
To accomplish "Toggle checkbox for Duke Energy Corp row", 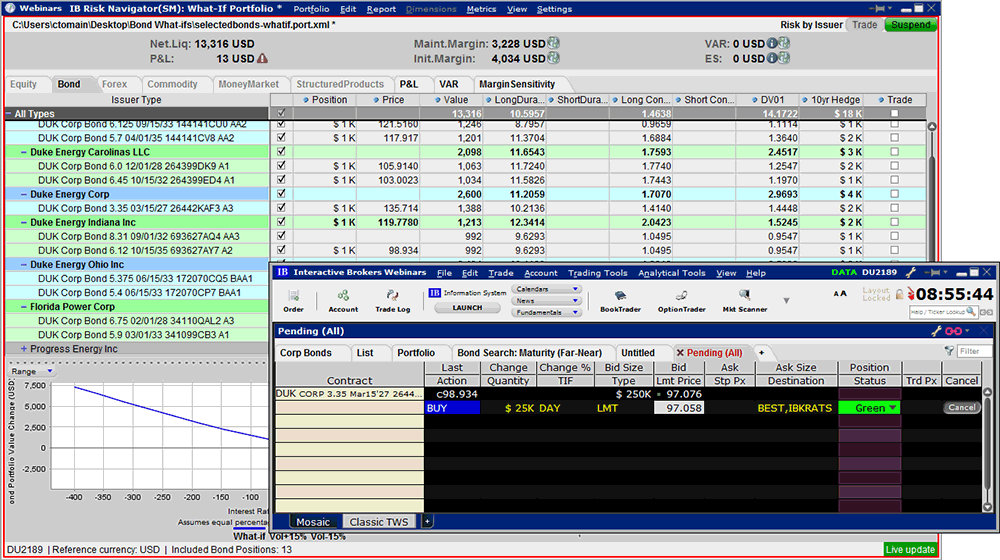I will [281, 194].
